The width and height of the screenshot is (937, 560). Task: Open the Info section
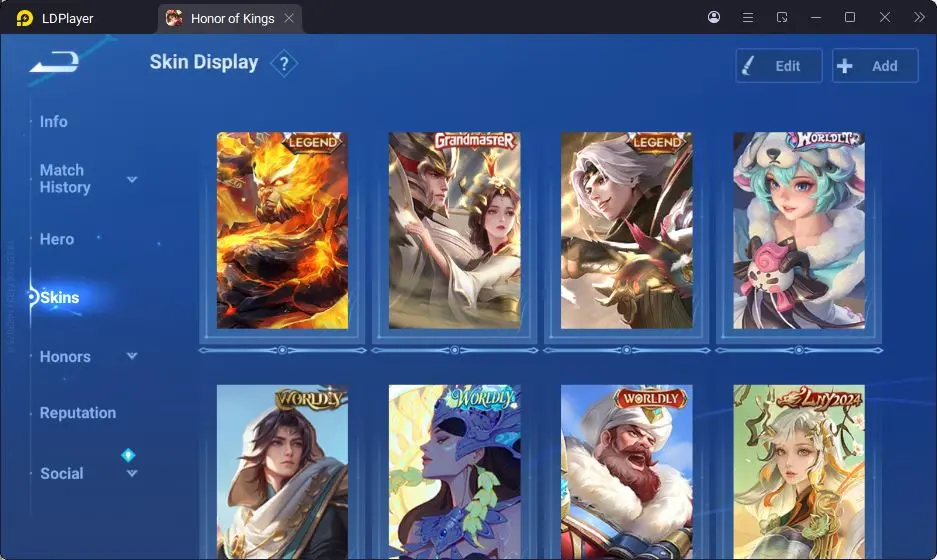point(54,121)
